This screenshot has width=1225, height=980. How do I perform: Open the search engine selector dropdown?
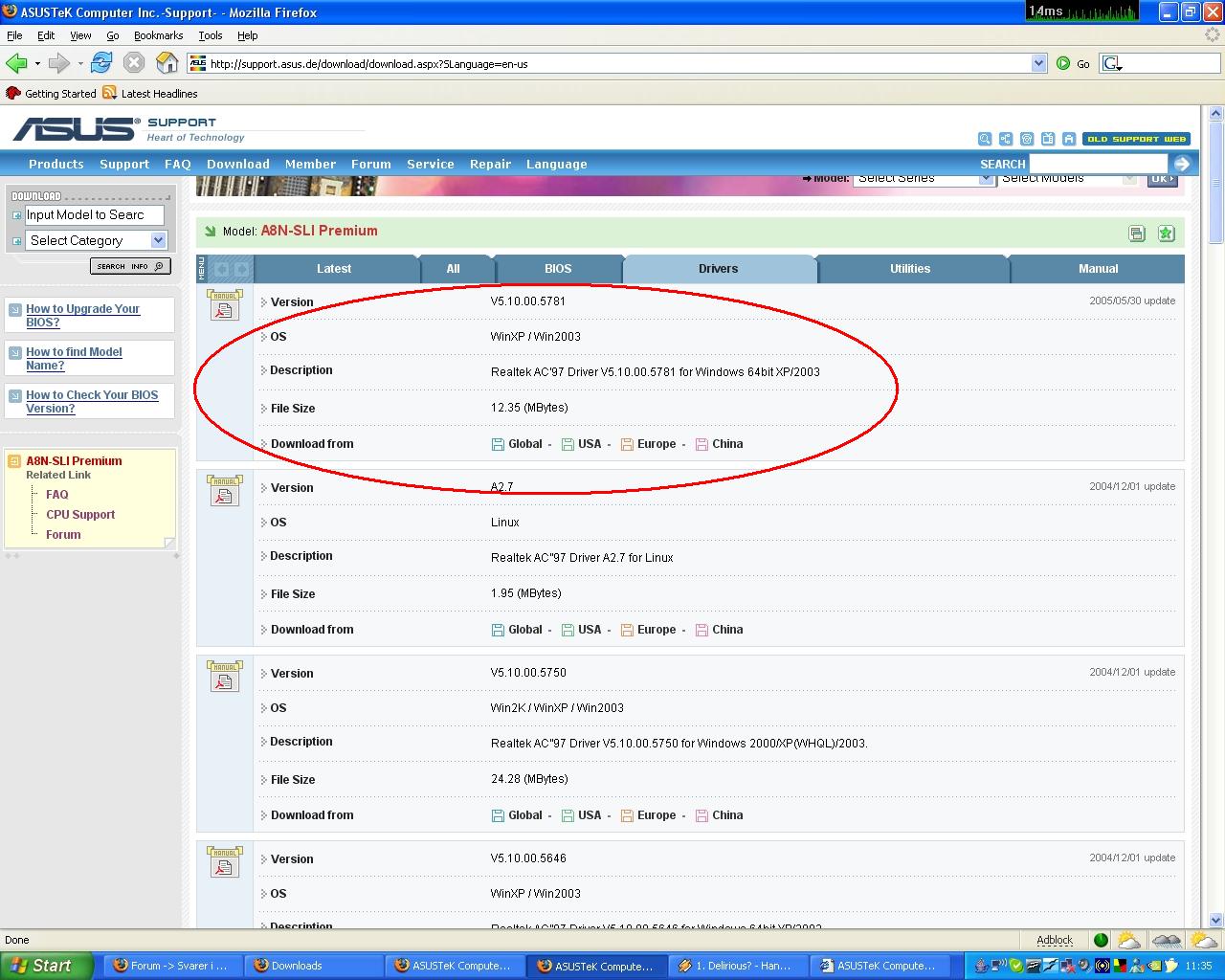1111,63
